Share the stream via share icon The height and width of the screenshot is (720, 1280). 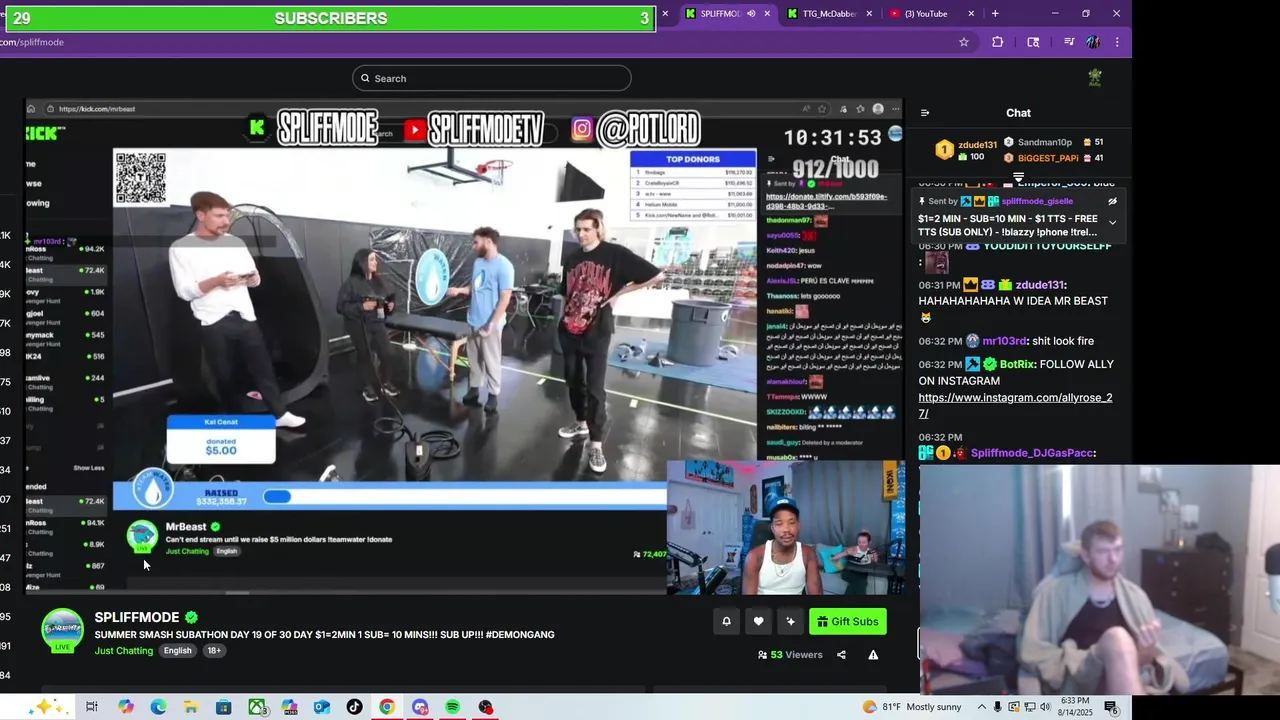[841, 655]
